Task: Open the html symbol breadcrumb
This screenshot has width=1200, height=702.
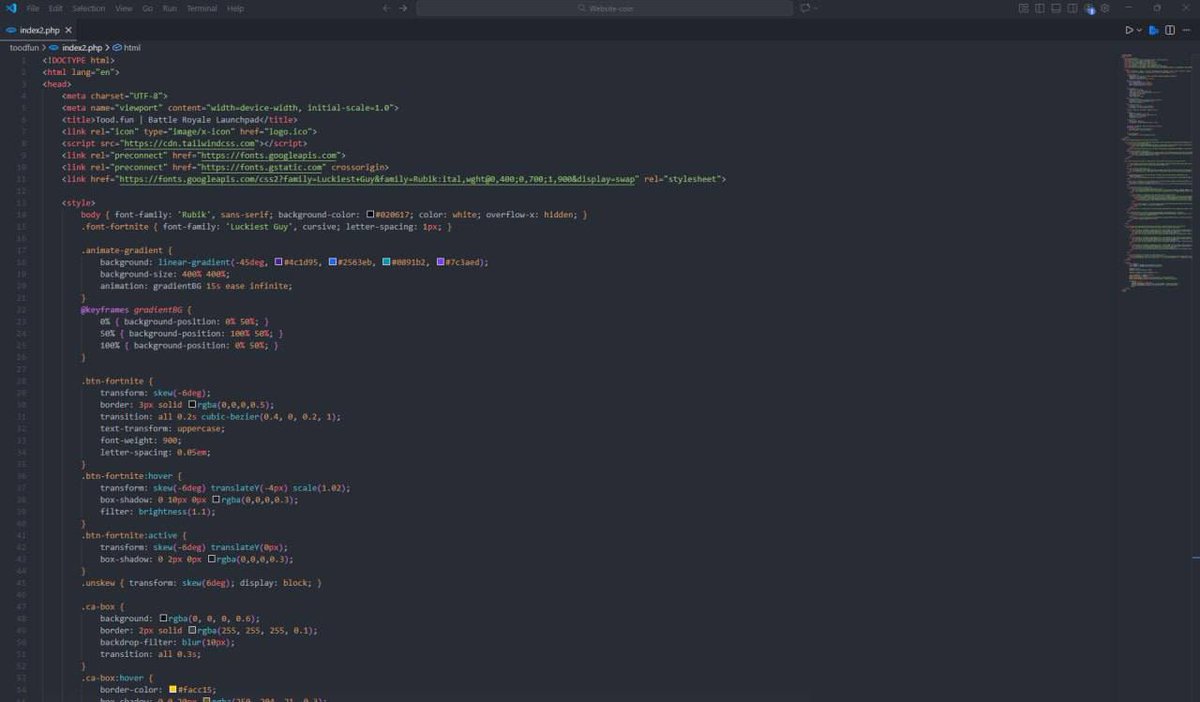Action: (x=127, y=47)
